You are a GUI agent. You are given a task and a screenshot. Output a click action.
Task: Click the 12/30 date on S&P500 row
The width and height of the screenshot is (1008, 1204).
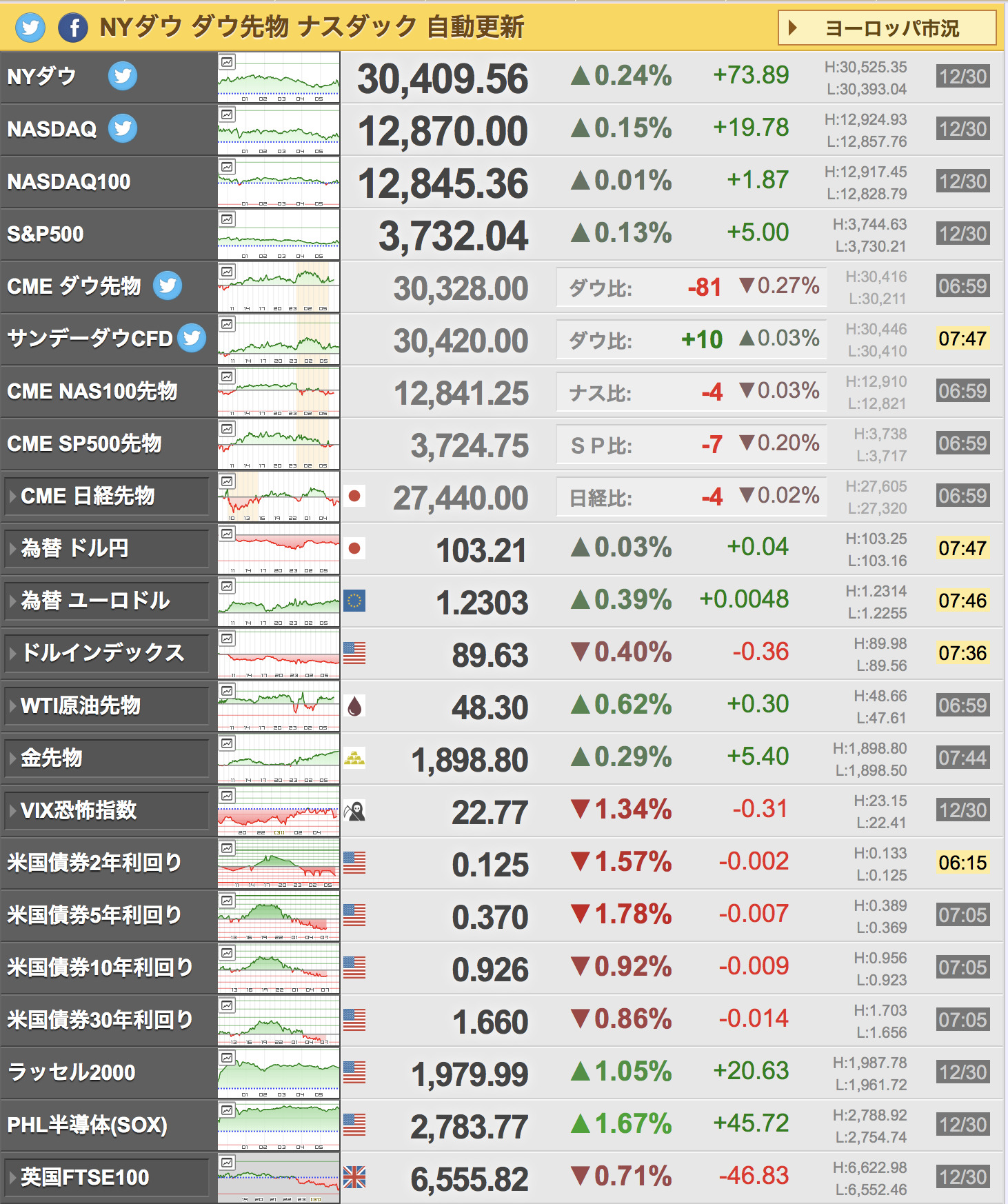tap(963, 234)
